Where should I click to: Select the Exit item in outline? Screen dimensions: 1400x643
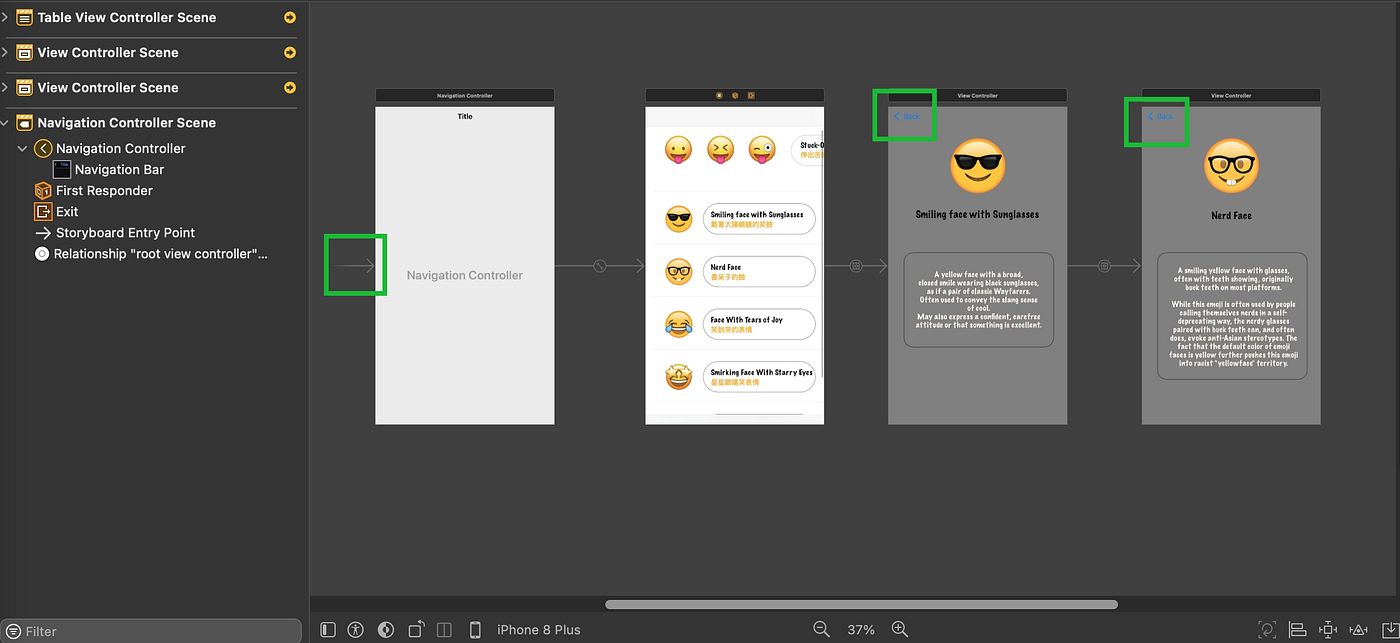67,212
